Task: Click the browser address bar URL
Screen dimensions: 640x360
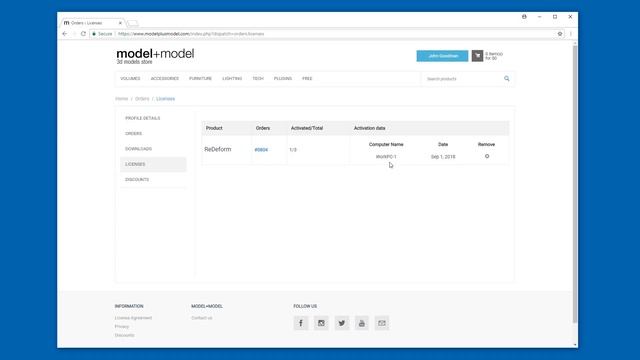Action: pyautogui.click(x=191, y=34)
